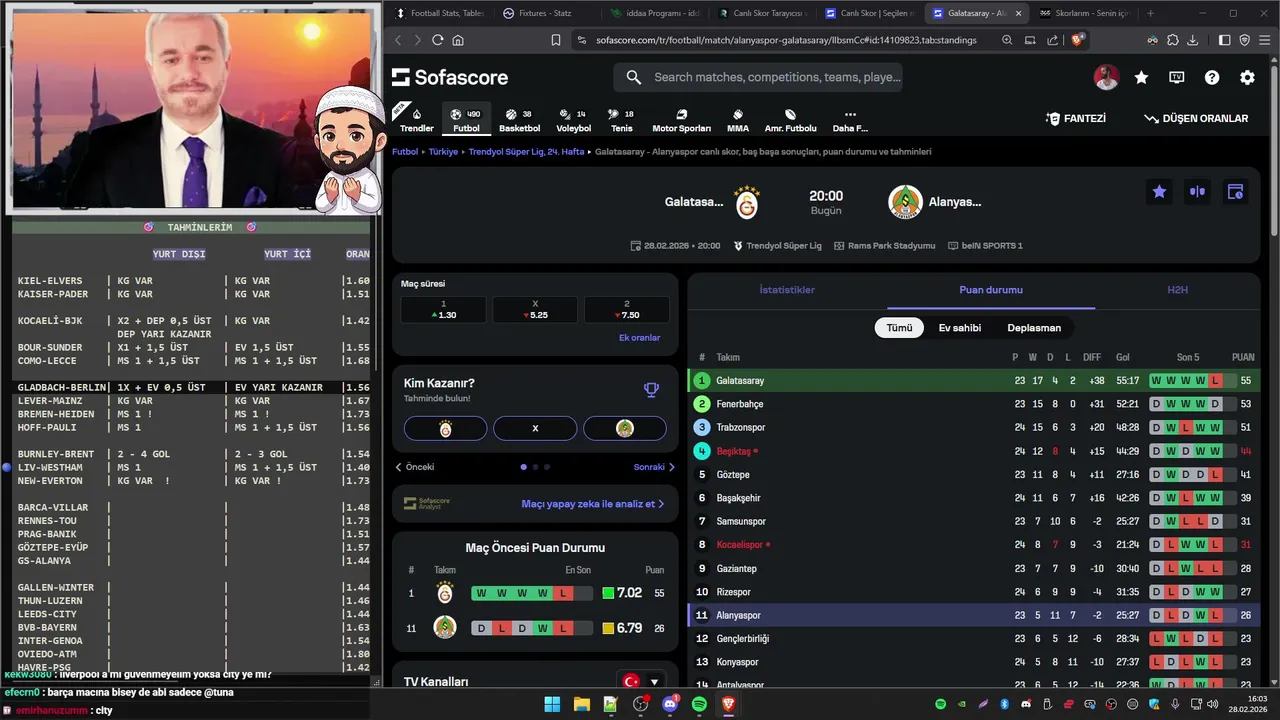Bookmark this page in the browser

click(556, 40)
